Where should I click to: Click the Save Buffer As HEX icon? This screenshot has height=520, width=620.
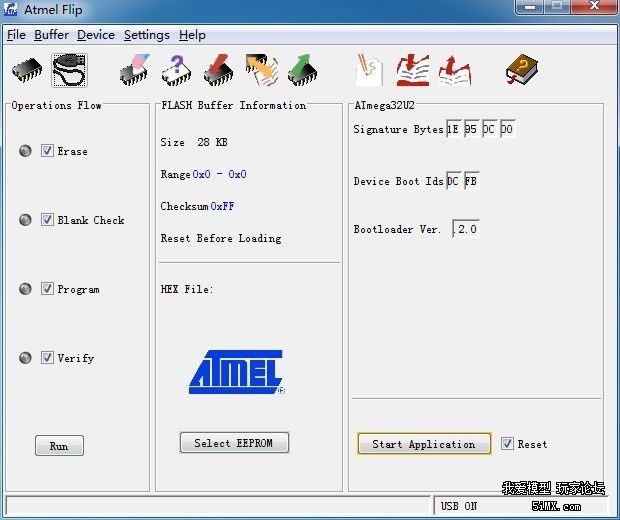[x=455, y=70]
